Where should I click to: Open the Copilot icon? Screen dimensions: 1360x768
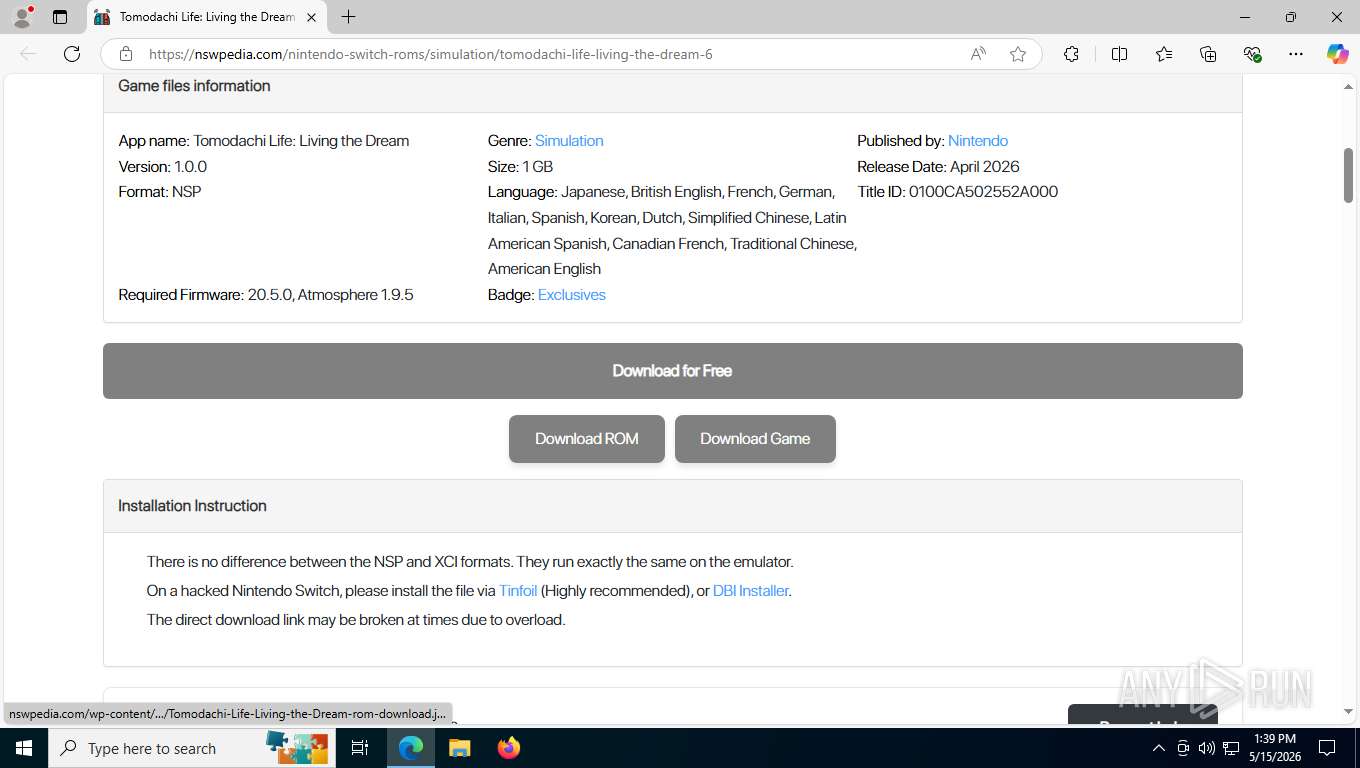point(1337,54)
